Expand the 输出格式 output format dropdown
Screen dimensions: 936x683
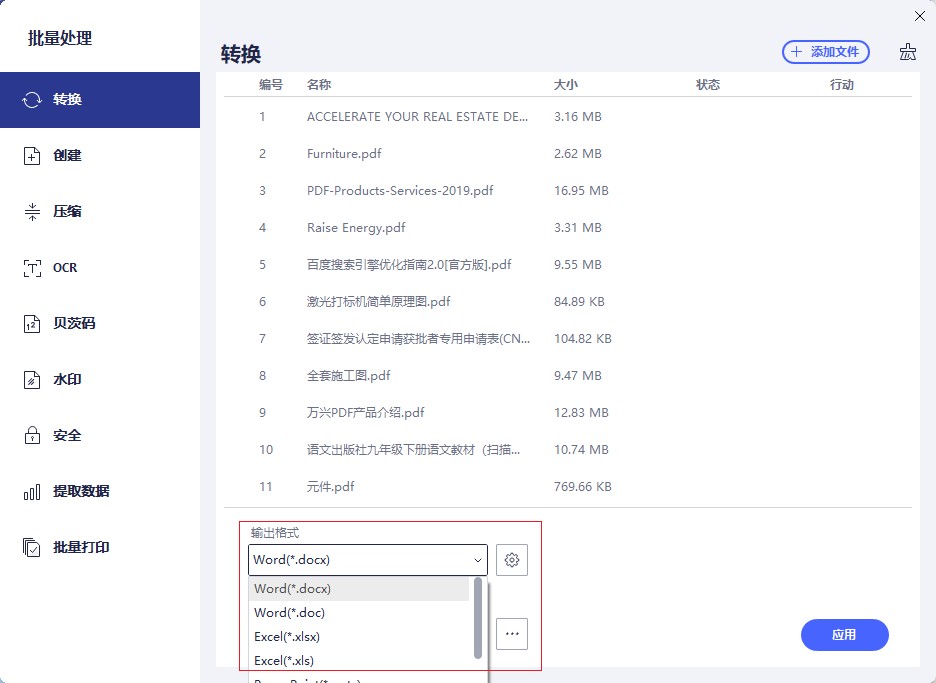[366, 559]
